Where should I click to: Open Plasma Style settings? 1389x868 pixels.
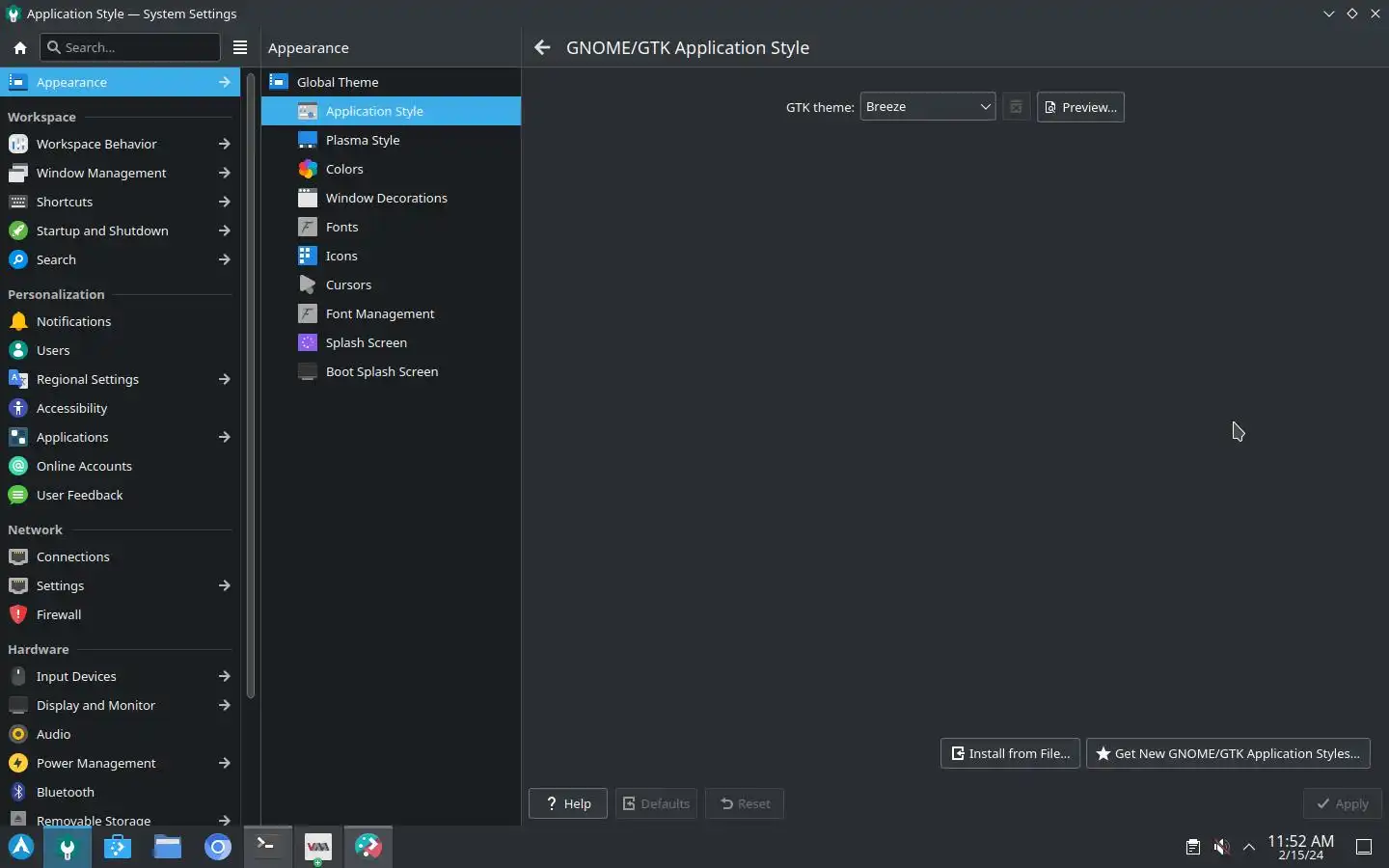[391, 140]
